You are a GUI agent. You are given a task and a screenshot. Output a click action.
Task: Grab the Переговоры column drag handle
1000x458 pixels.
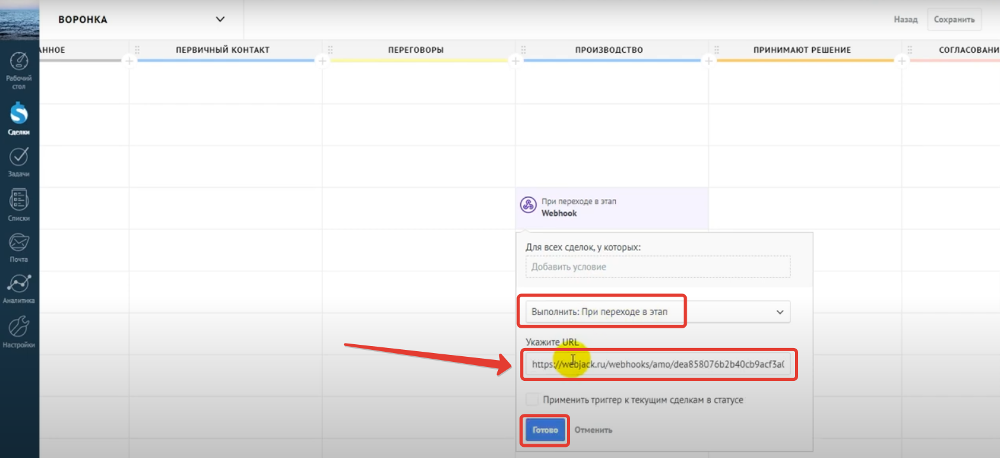click(x=330, y=50)
